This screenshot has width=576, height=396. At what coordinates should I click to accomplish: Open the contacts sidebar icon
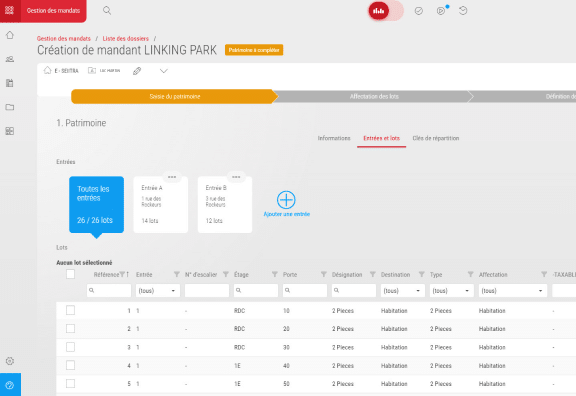coord(10,59)
